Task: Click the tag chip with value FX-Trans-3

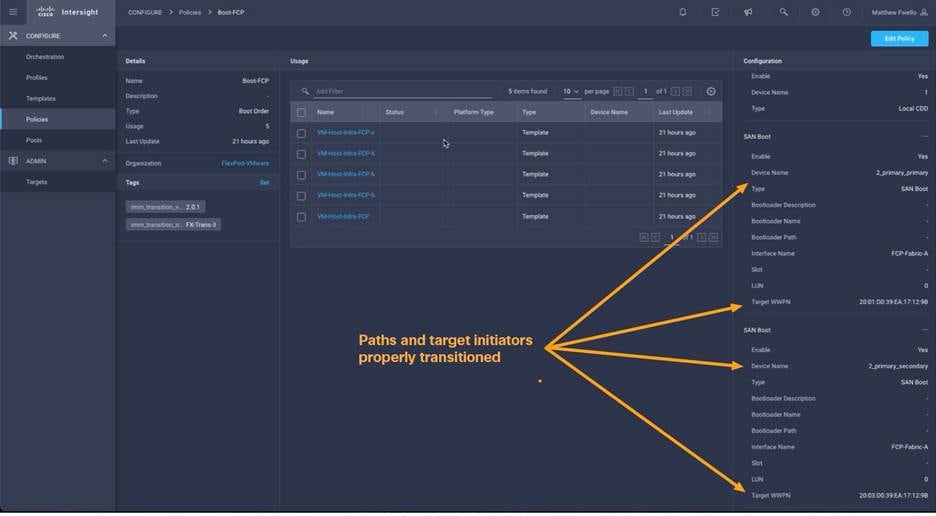Action: [x=173, y=225]
